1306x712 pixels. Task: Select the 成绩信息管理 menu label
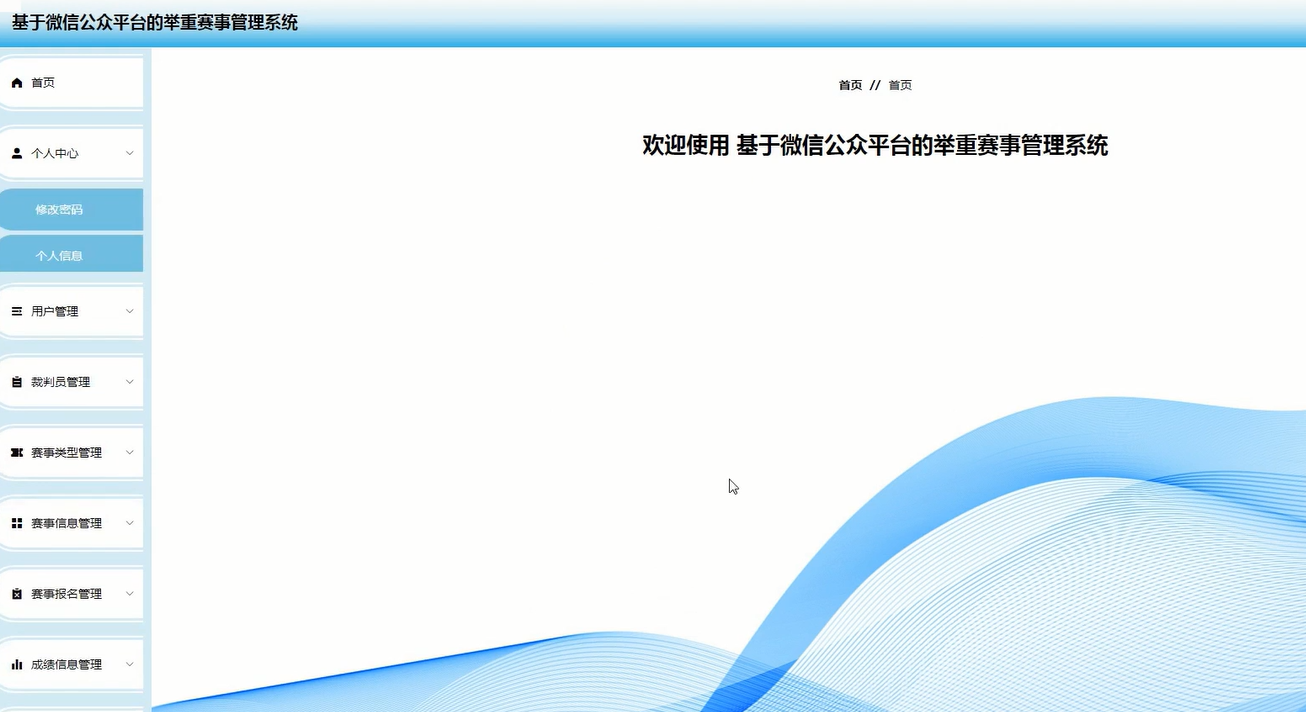(67, 665)
